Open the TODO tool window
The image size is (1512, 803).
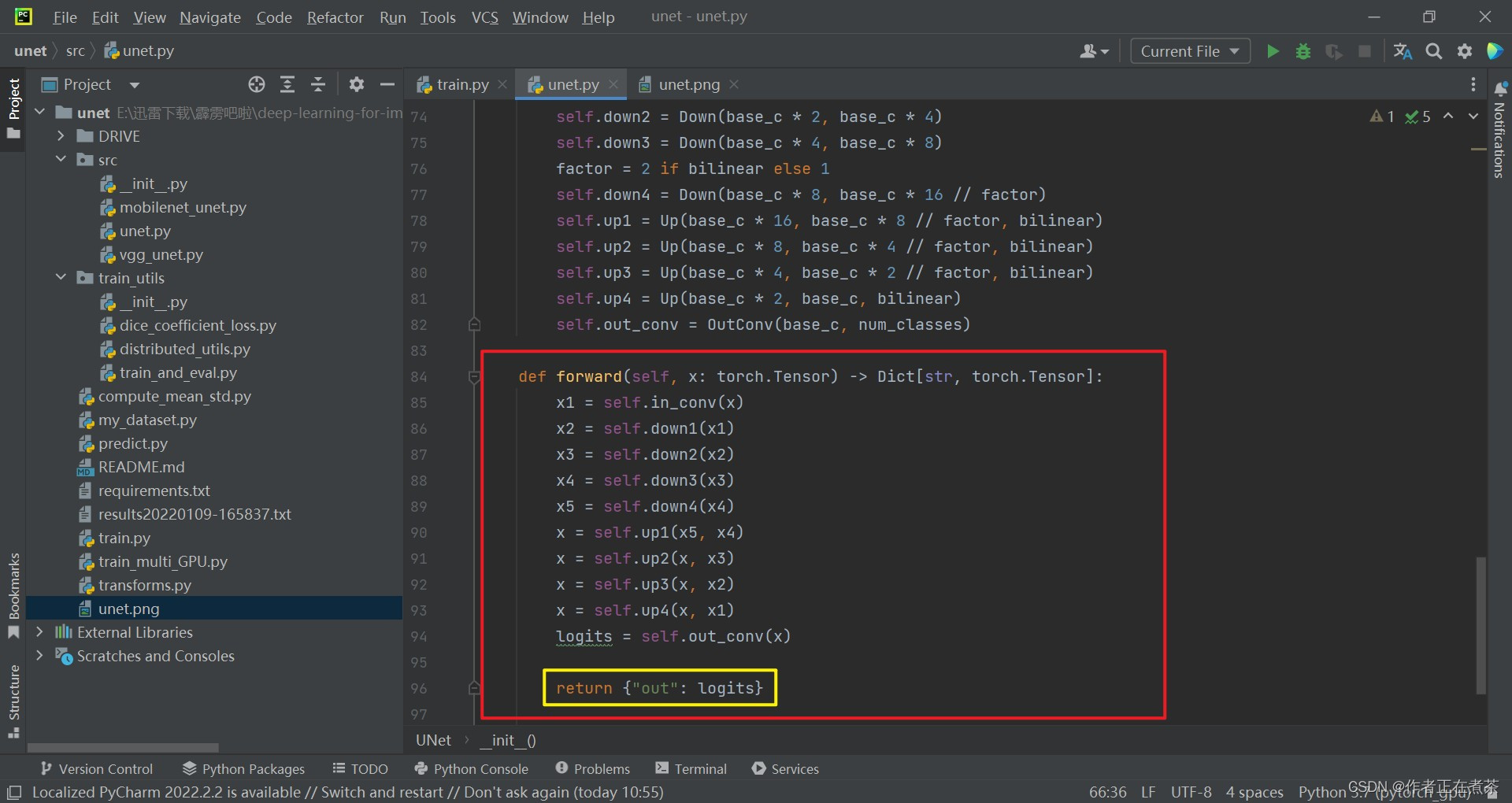pos(361,768)
